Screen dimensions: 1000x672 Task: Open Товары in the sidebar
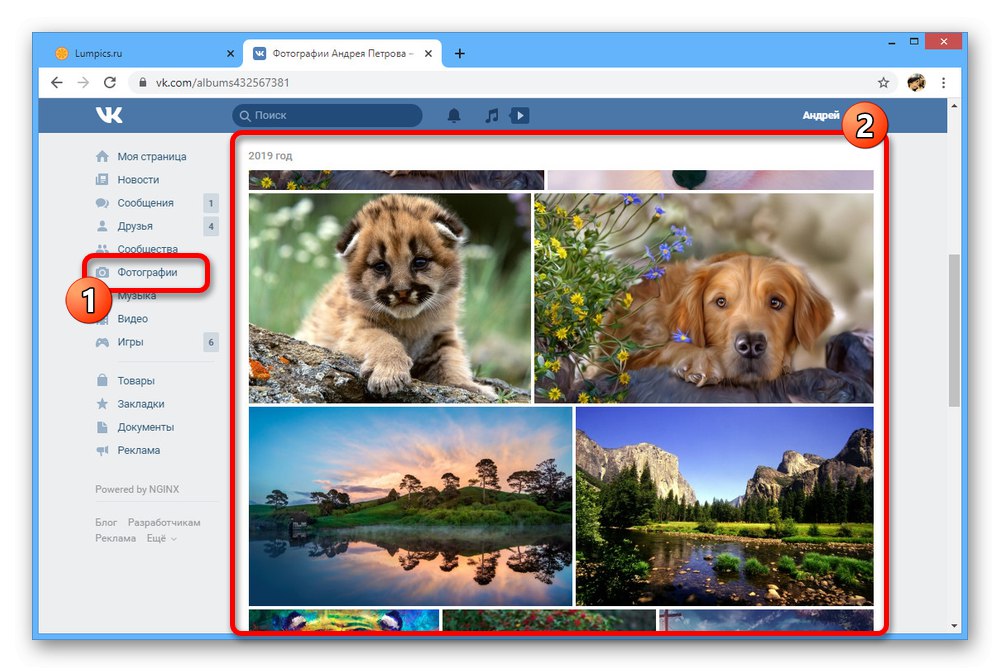[136, 381]
